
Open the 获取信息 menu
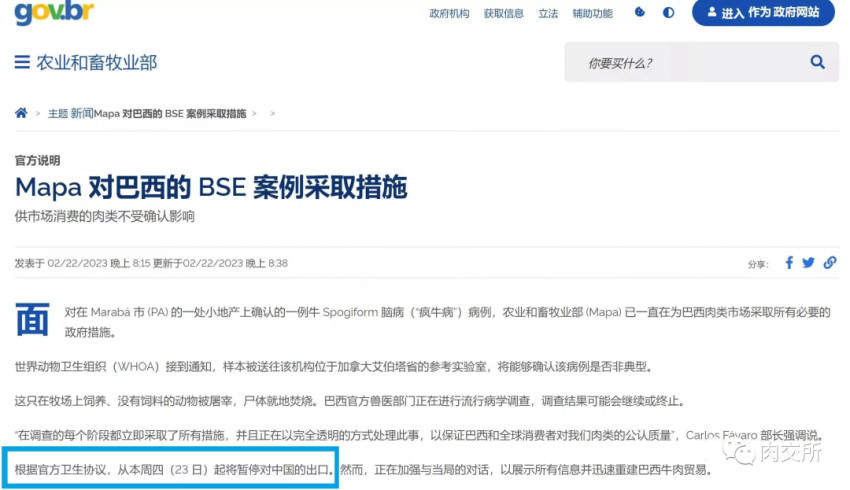pyautogui.click(x=504, y=14)
